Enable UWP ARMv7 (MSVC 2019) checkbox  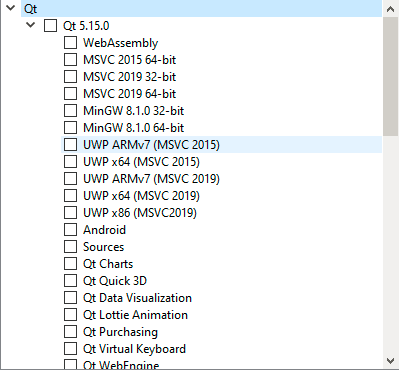click(70, 179)
